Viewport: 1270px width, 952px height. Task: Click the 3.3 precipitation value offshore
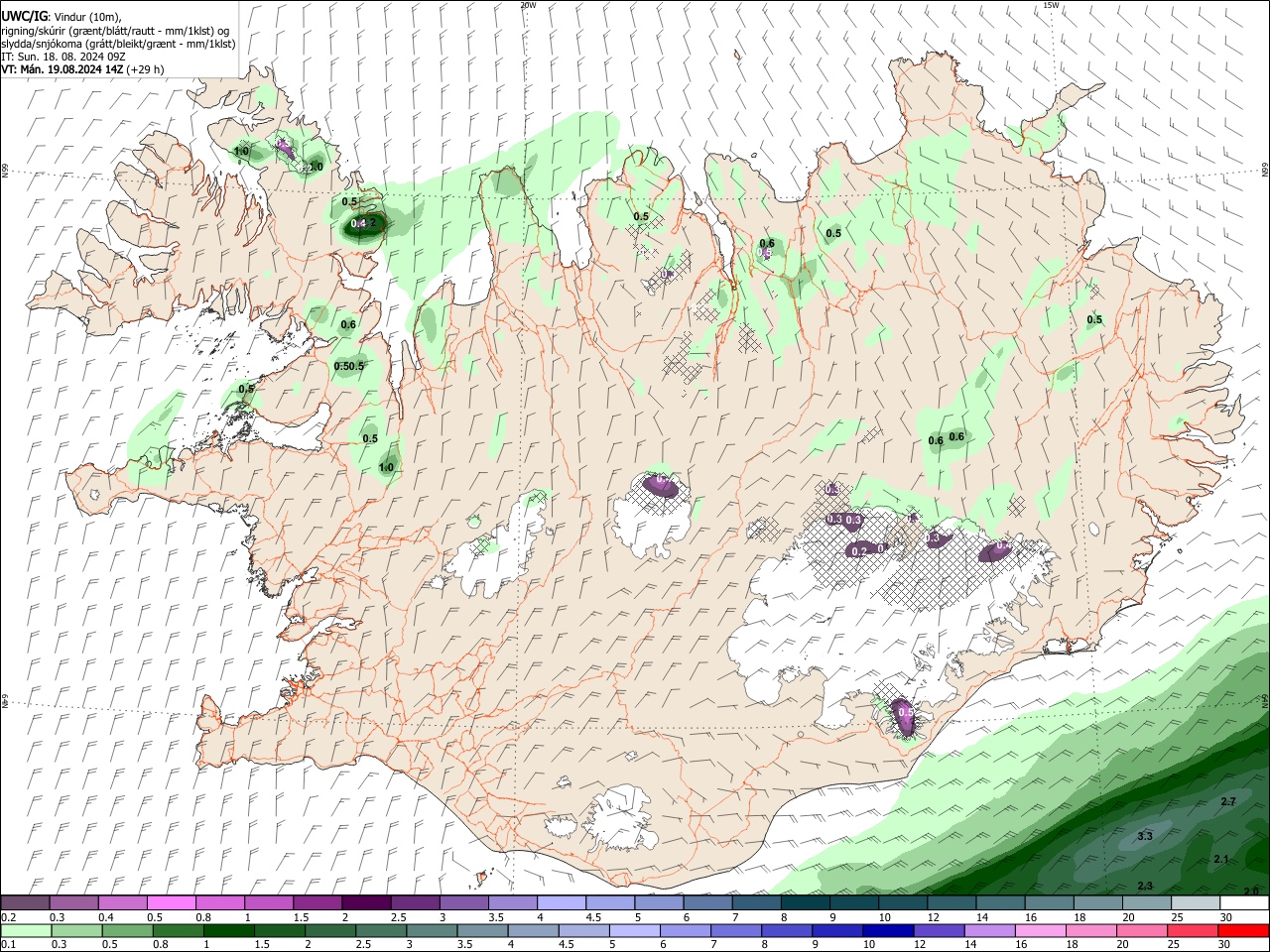(1144, 837)
